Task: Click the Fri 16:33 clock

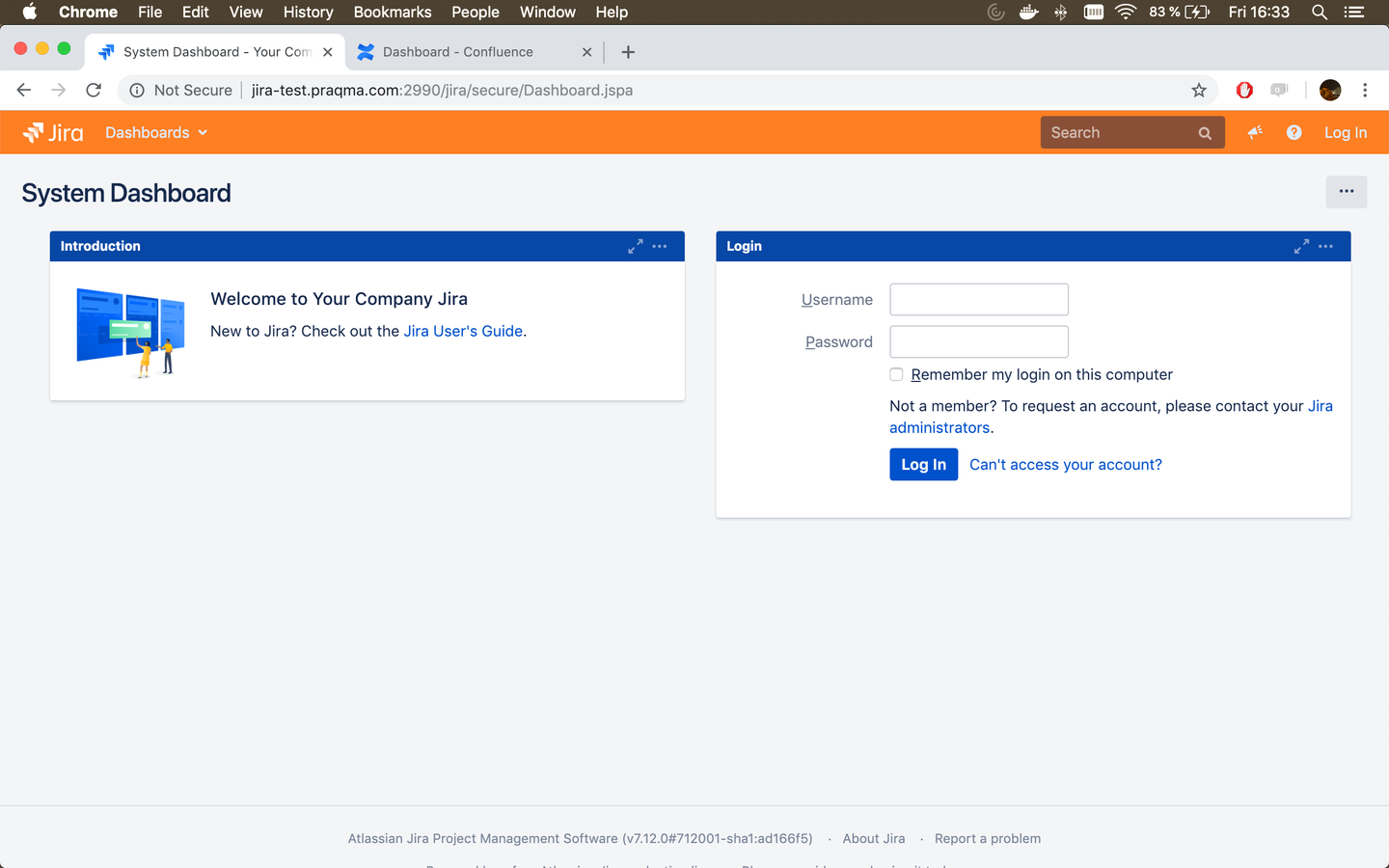Action: pos(1259,12)
